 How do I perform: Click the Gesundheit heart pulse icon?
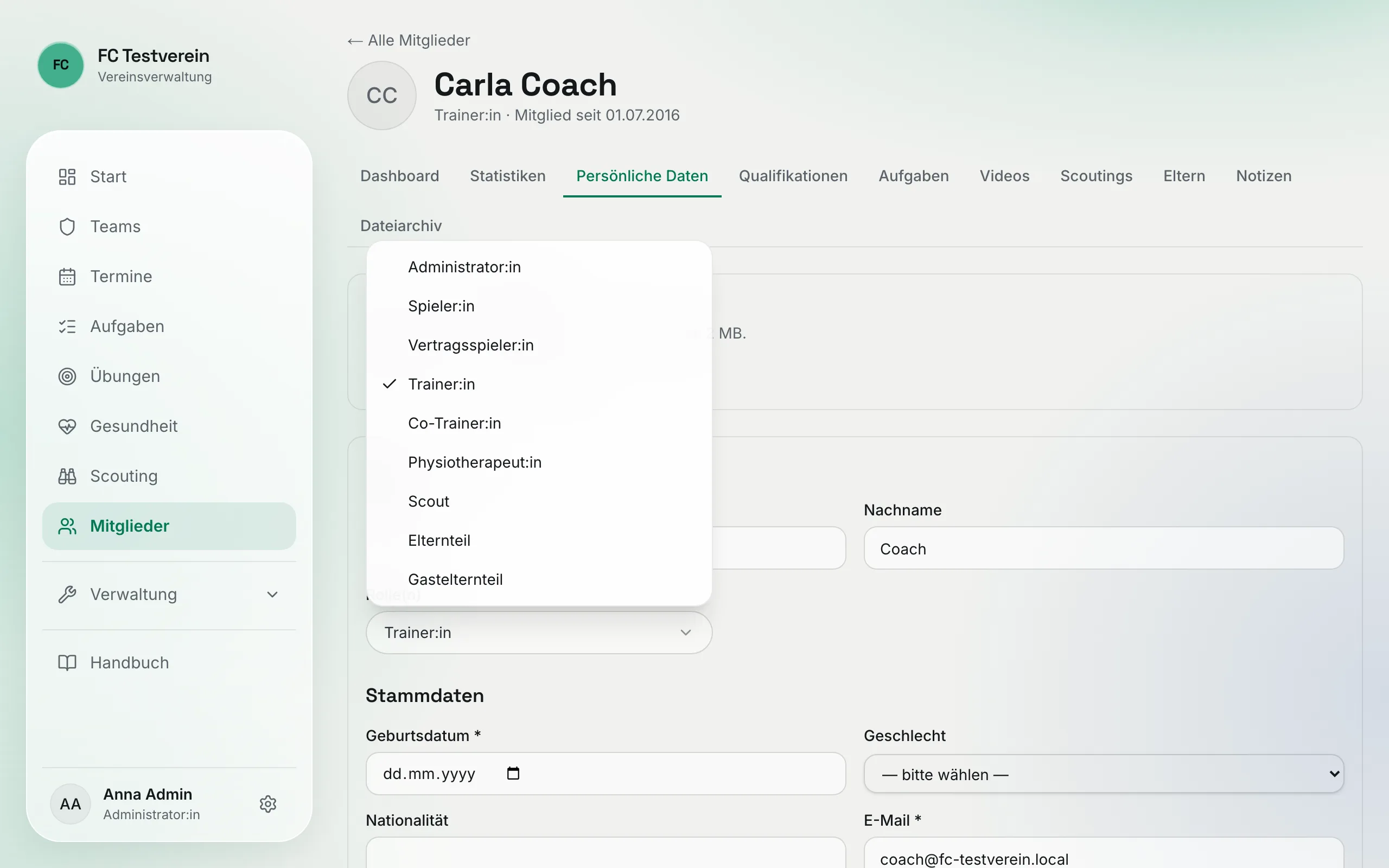67,426
